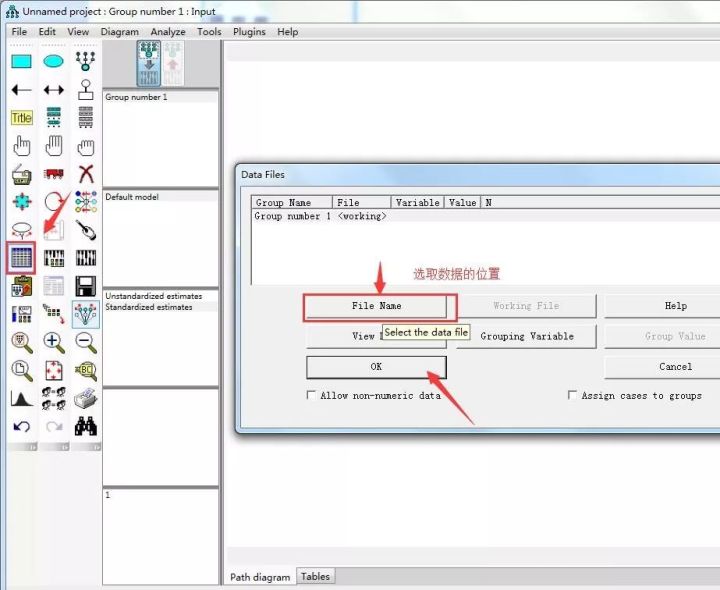The height and width of the screenshot is (590, 720).
Task: Select the add unique variable tool
Action: (85, 90)
